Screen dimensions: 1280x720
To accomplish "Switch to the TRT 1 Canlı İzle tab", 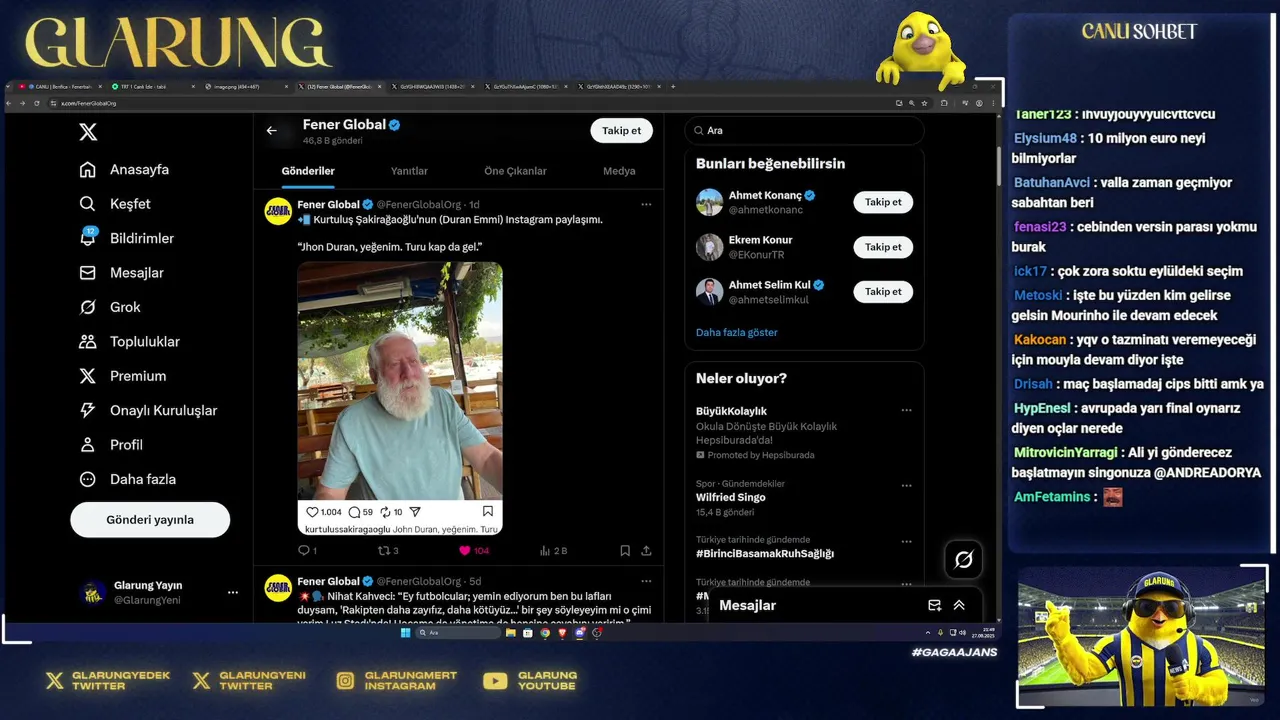I will point(153,87).
